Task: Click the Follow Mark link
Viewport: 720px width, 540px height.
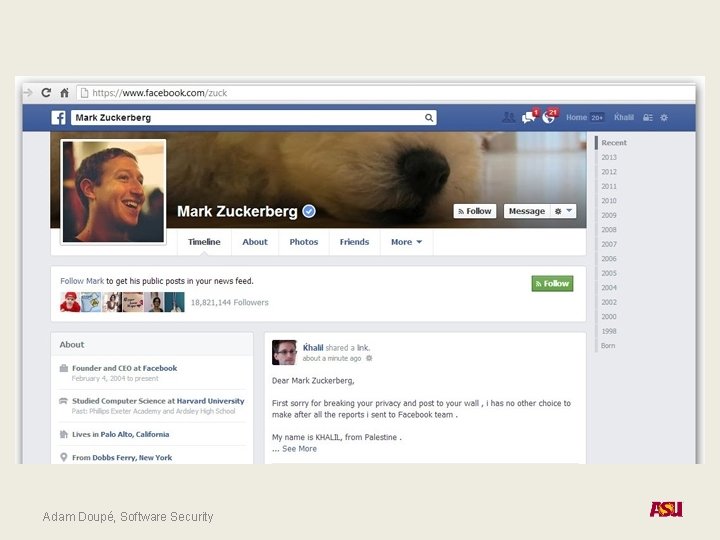Action: tap(82, 281)
